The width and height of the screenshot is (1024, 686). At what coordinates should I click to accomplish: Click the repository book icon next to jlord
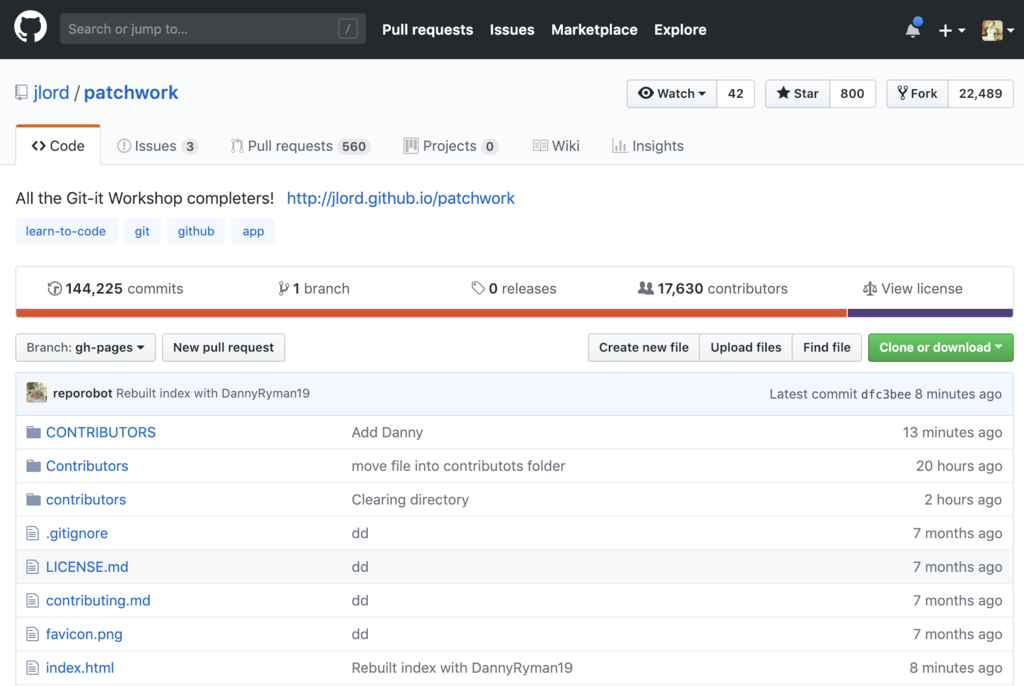22,93
